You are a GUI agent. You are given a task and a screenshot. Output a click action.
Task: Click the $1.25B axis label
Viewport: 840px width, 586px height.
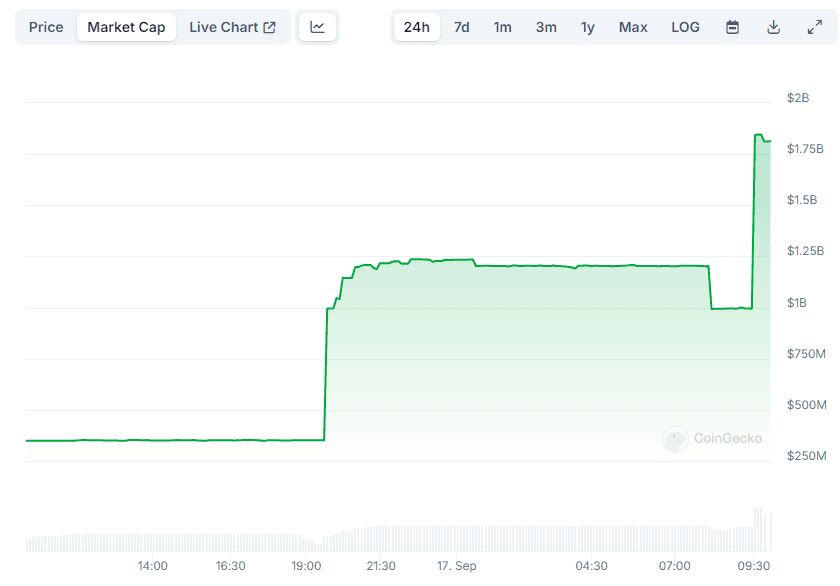[805, 251]
